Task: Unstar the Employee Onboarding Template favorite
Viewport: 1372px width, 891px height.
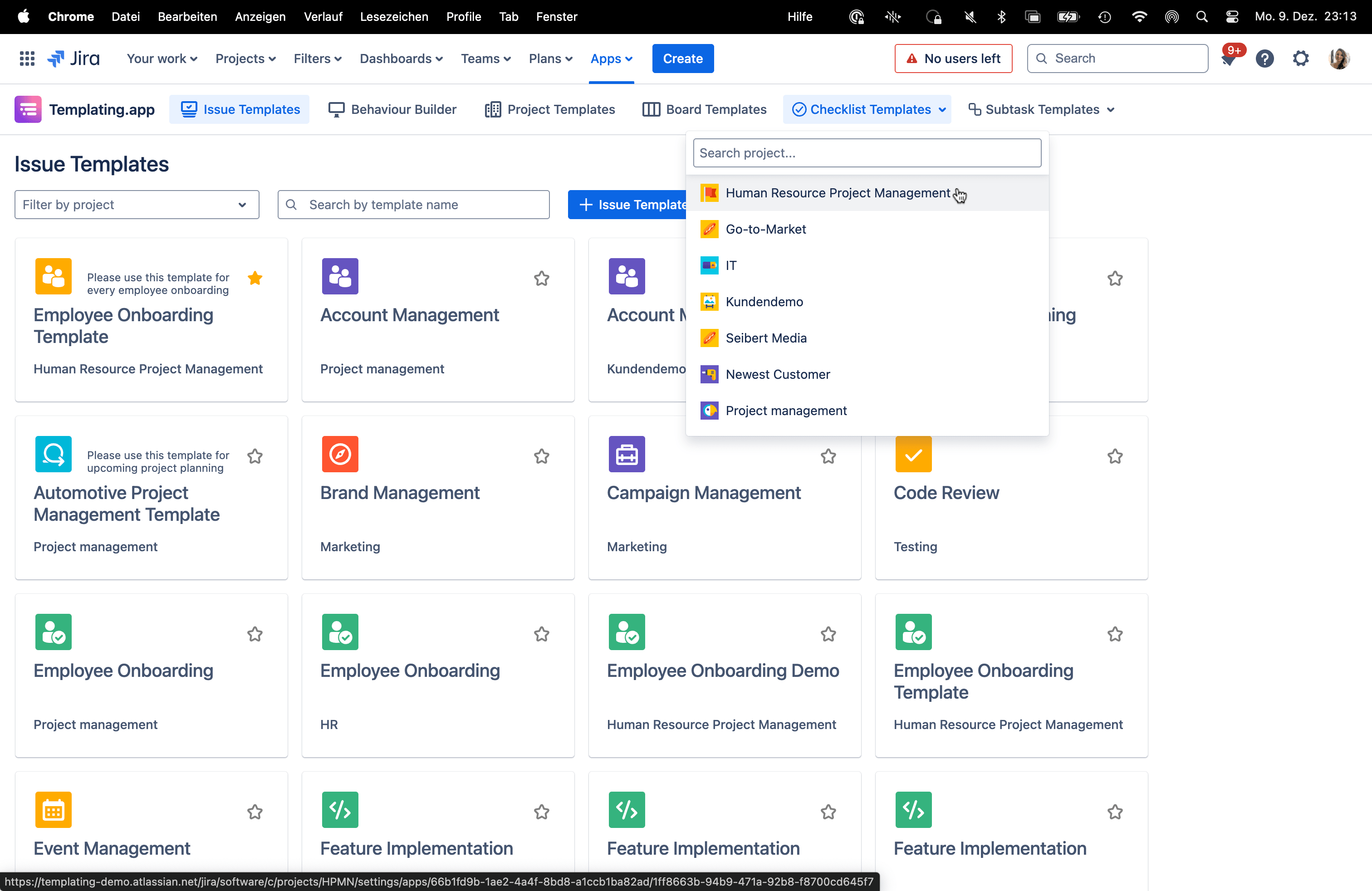Action: 255,279
